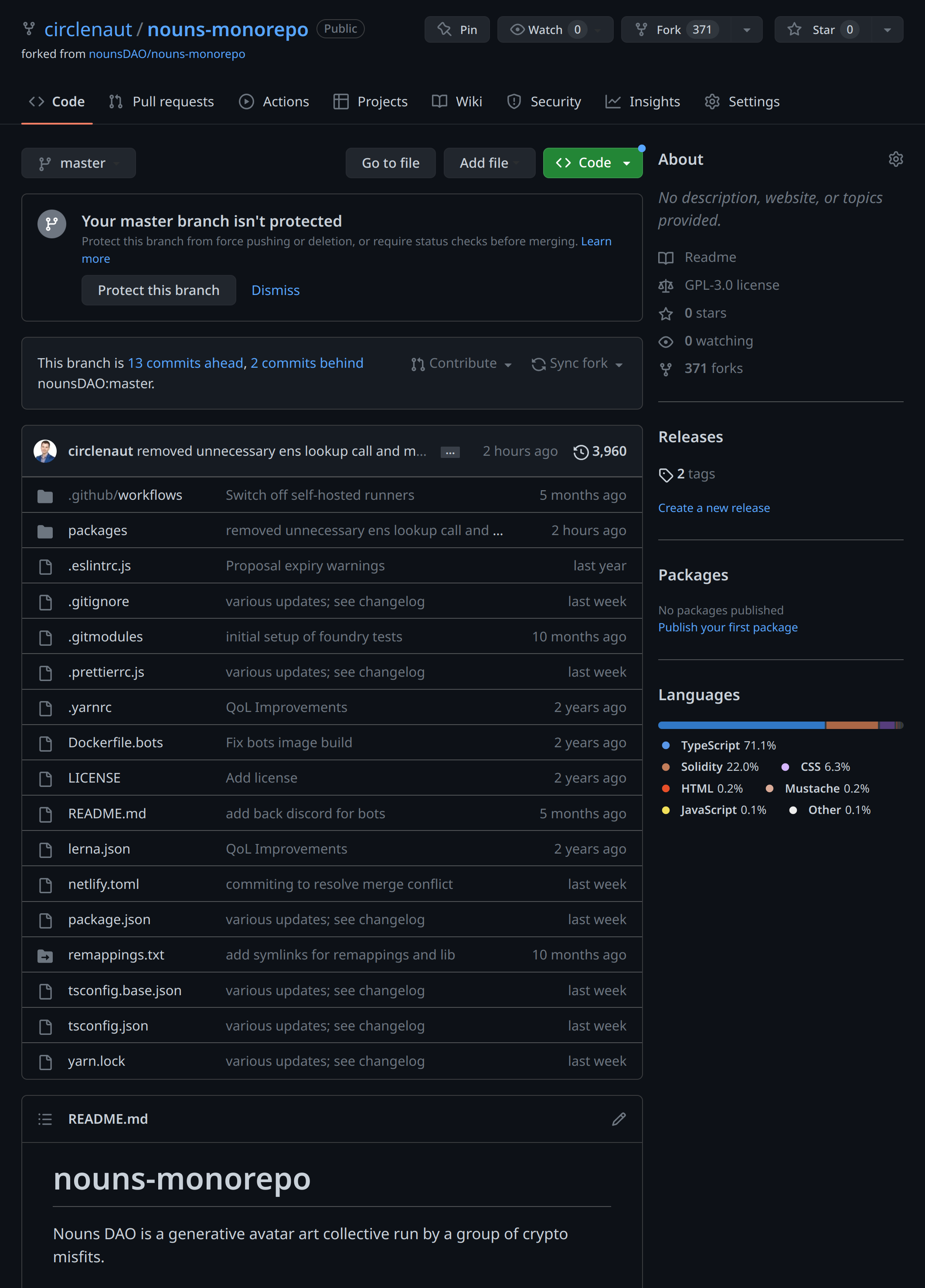Click the file icon next to package.json
Image resolution: width=925 pixels, height=1288 pixels.
(x=45, y=920)
